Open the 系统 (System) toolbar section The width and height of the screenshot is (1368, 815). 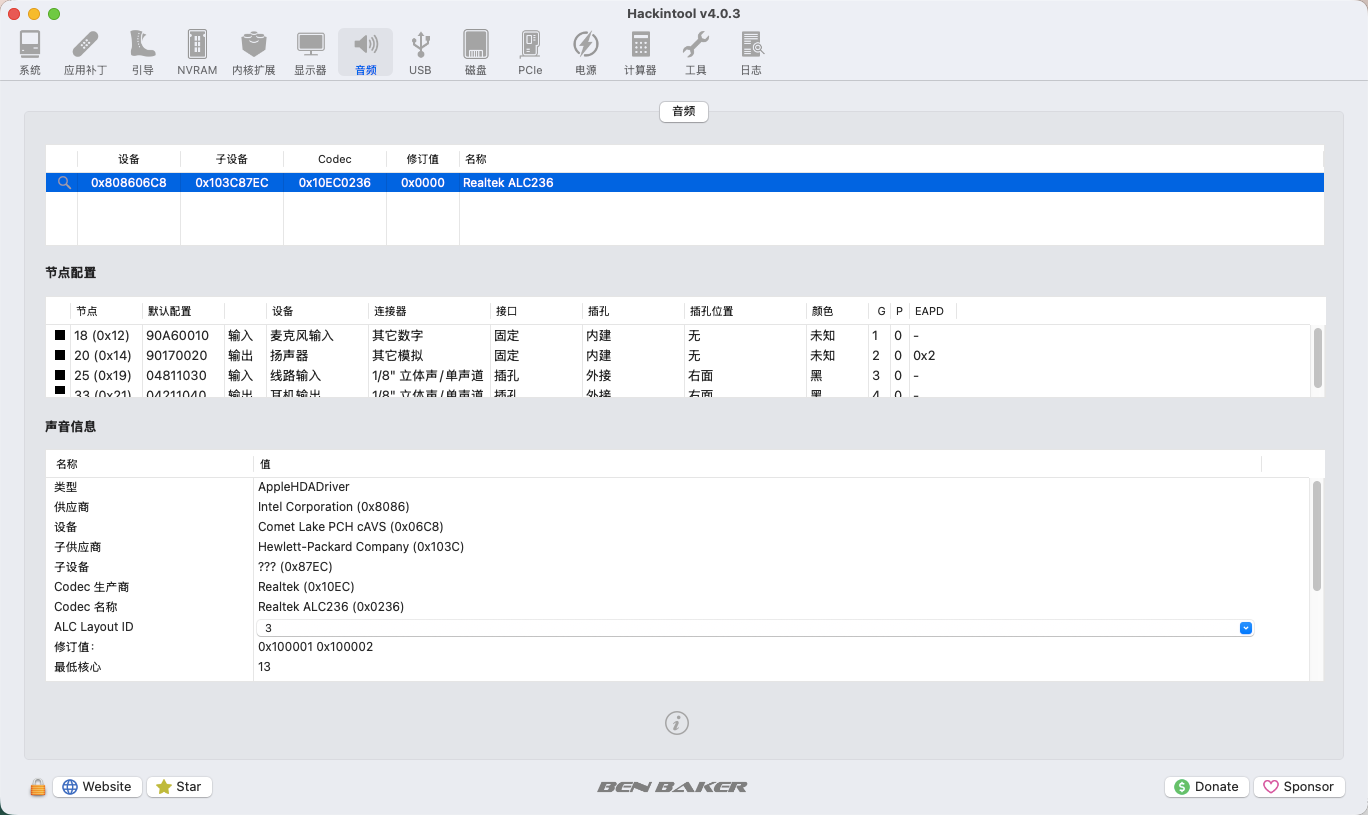(x=30, y=53)
